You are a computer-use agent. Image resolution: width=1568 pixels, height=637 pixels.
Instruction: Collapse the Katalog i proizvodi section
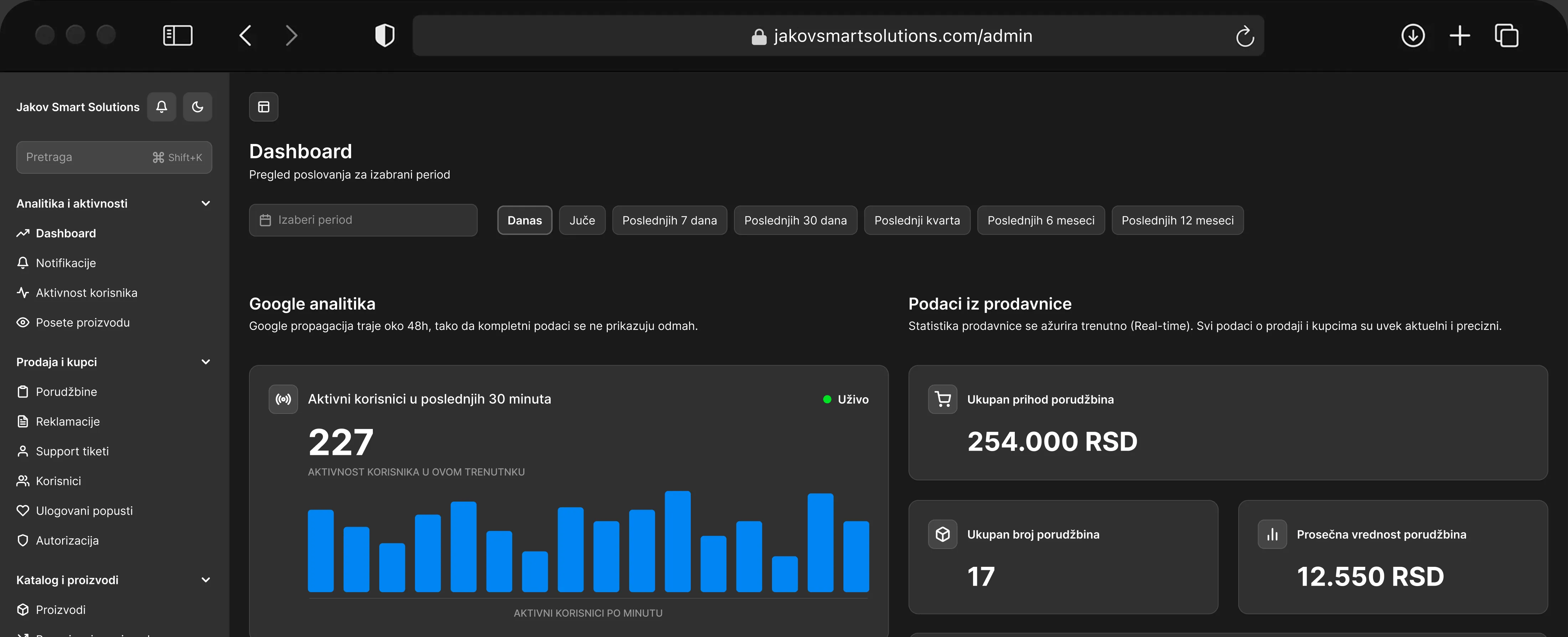click(x=206, y=580)
